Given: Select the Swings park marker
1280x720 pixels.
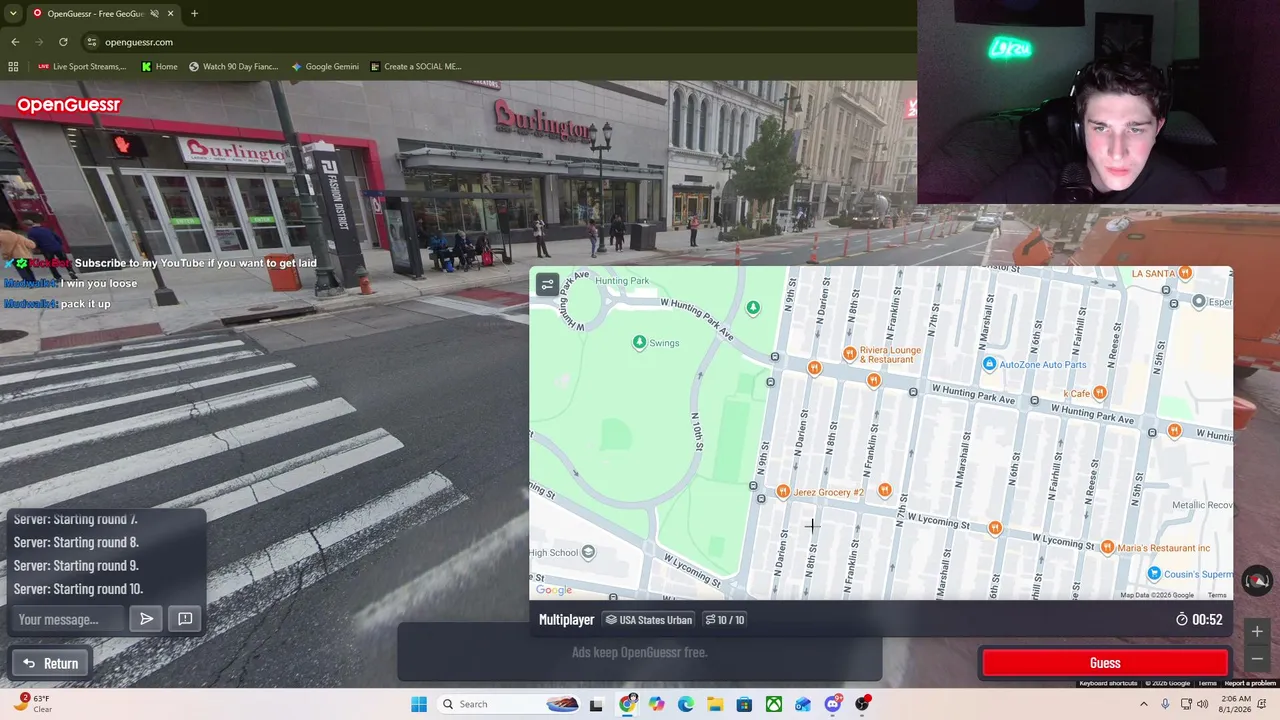Looking at the screenshot, I should 639,343.
